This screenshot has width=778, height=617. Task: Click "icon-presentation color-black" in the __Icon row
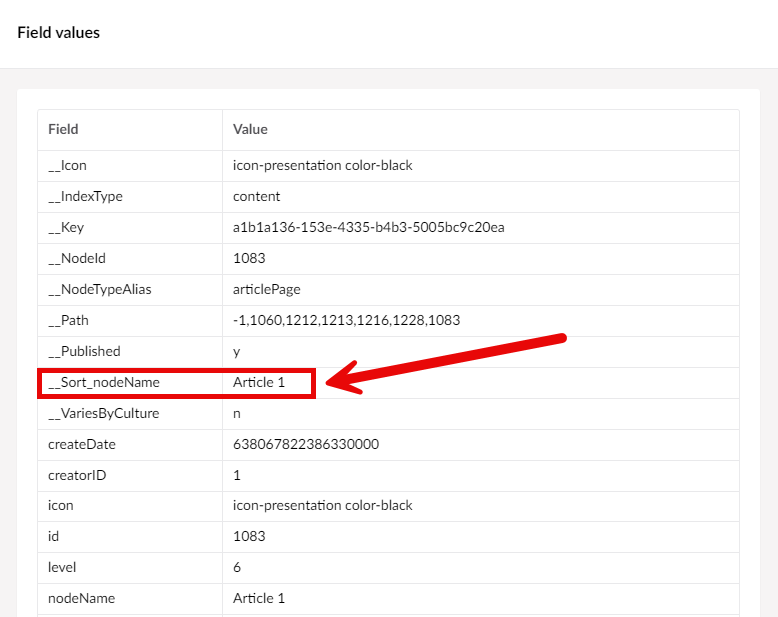(323, 166)
